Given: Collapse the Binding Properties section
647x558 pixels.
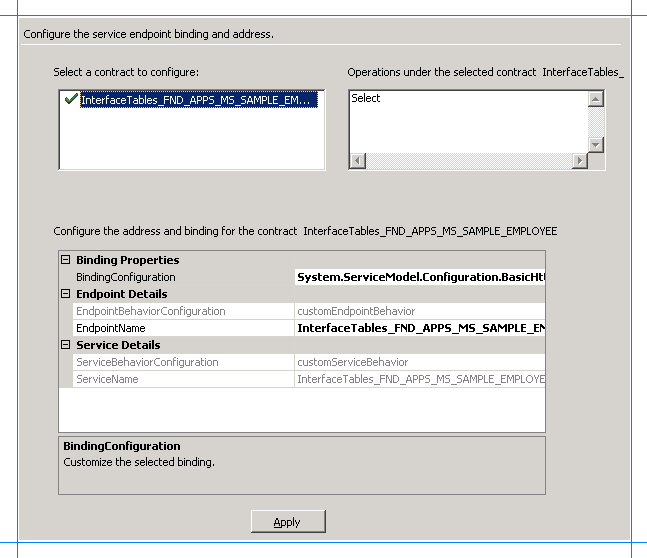Looking at the screenshot, I should pyautogui.click(x=65, y=260).
